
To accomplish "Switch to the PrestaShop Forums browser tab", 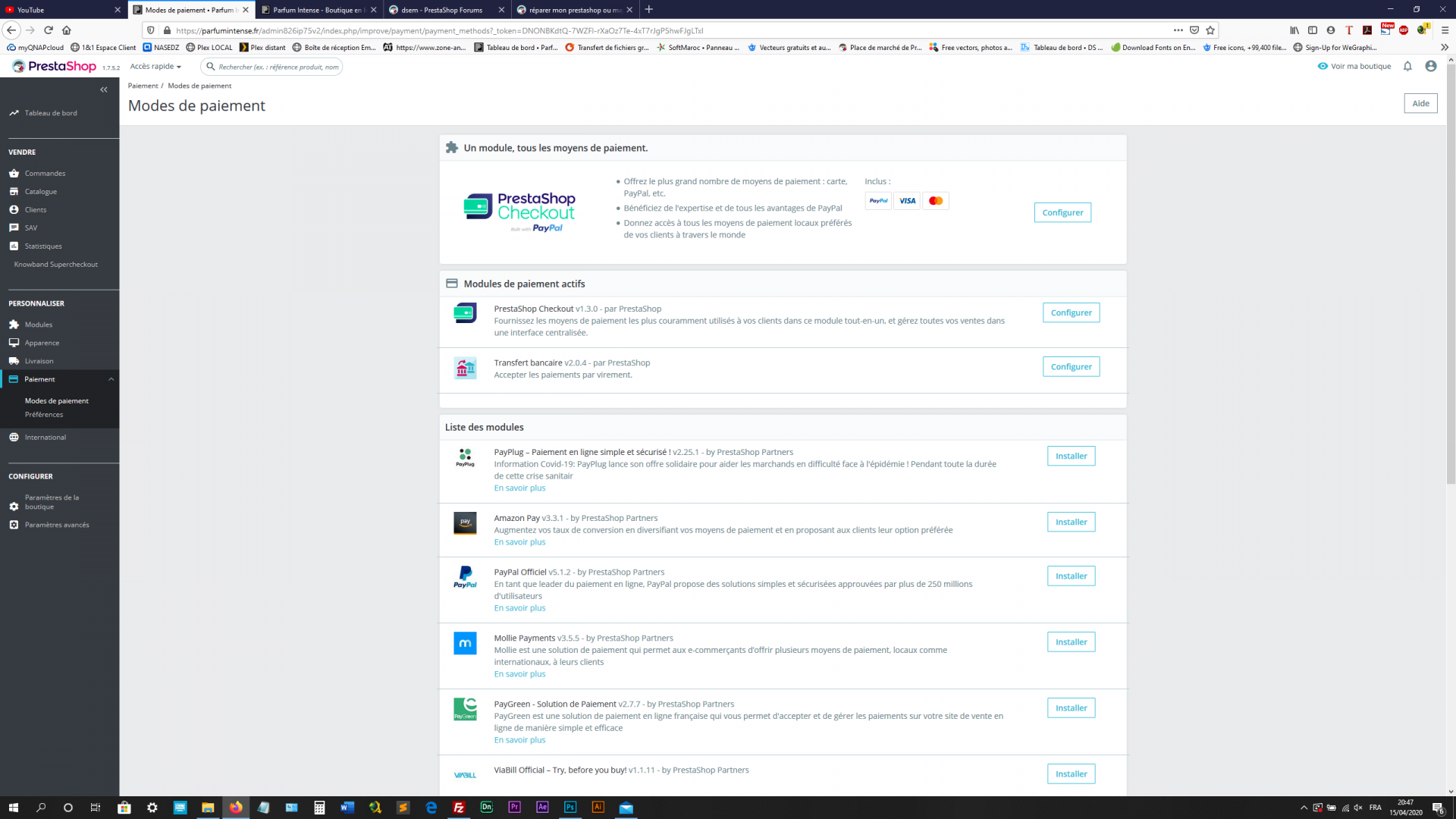I will 445,10.
